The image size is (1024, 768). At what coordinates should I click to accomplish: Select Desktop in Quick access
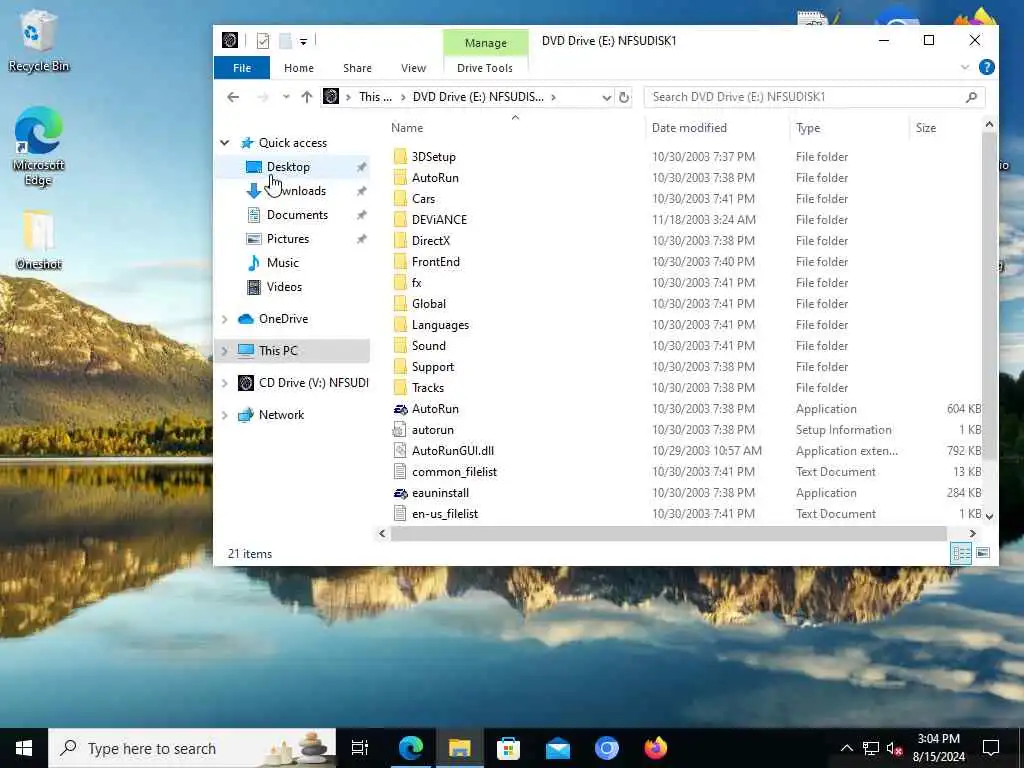pos(288,167)
